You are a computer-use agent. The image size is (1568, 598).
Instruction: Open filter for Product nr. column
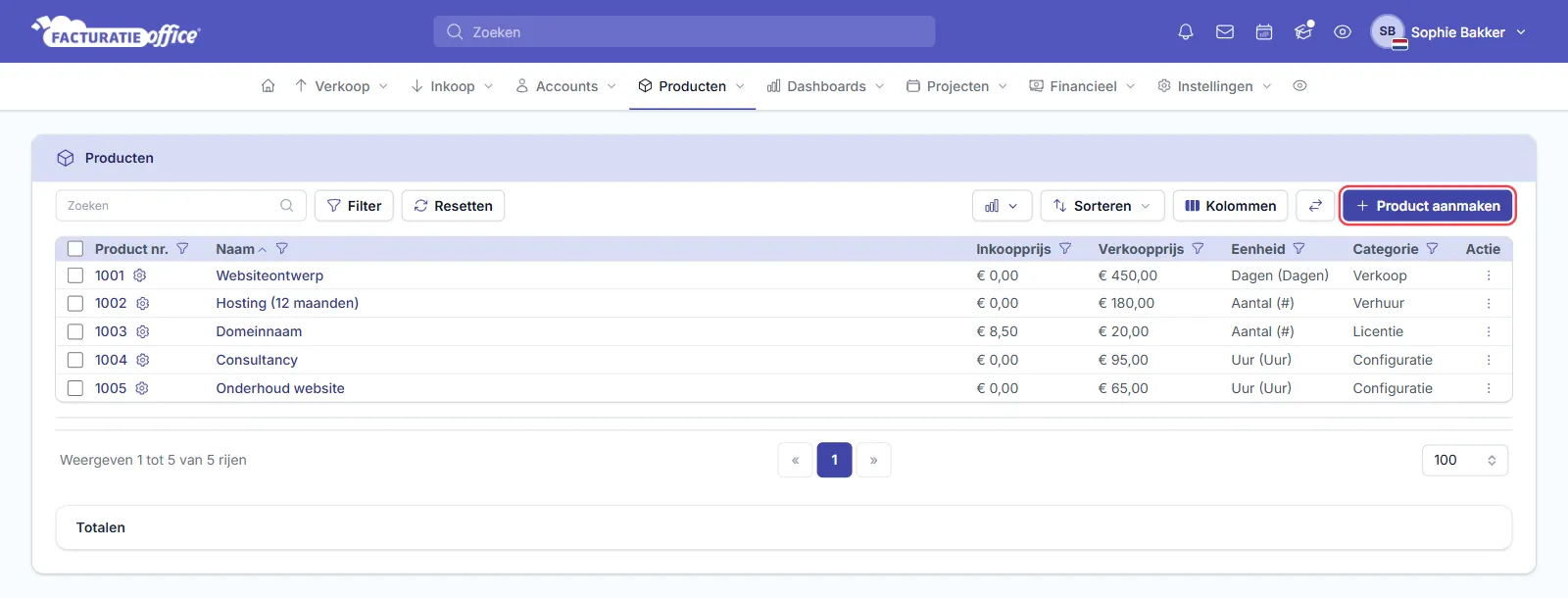(182, 249)
